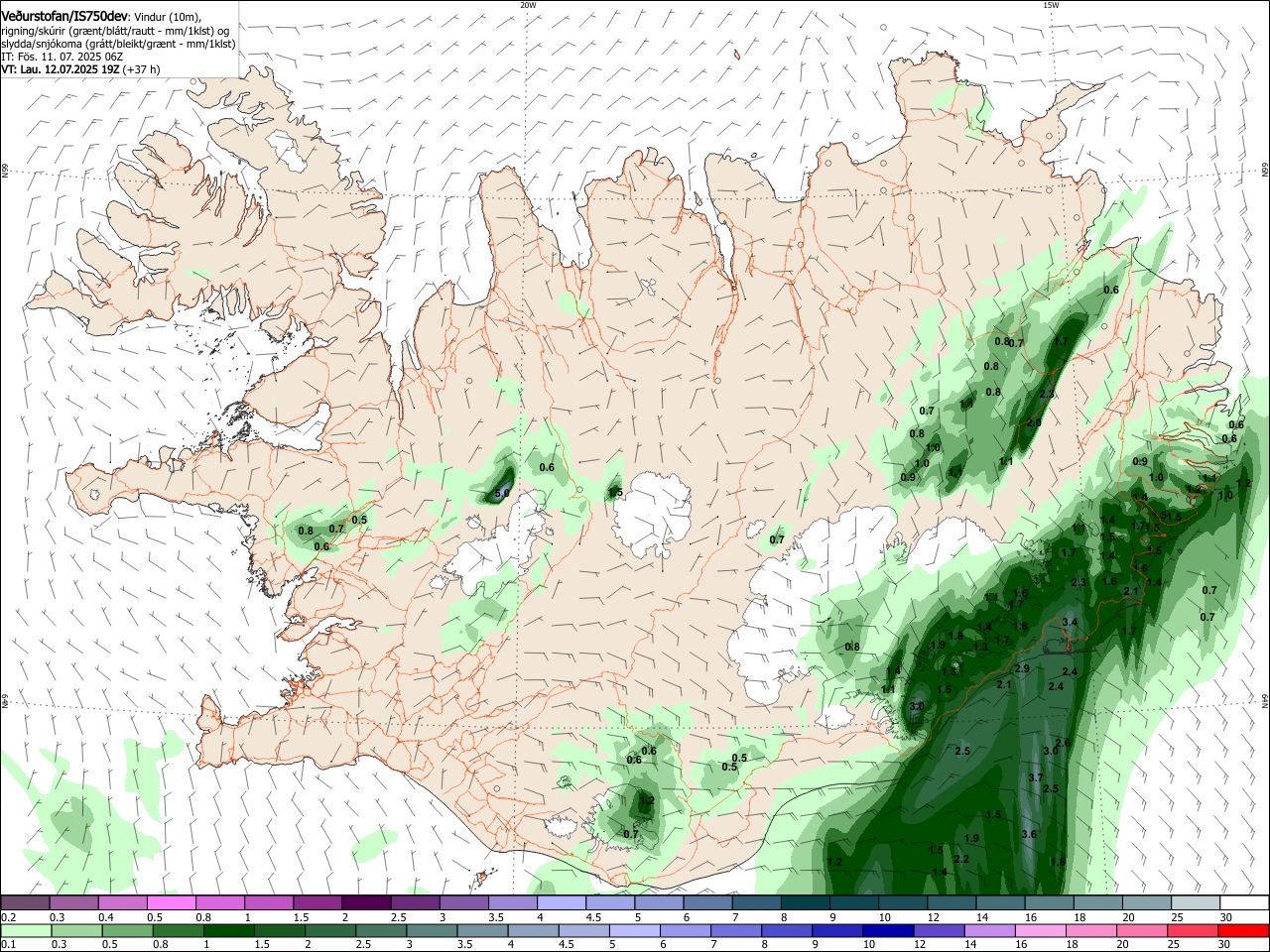Screen dimensions: 1270x952
Task: Click the light grey swatch between 25 and 30, top legend row
Action: point(1196,903)
